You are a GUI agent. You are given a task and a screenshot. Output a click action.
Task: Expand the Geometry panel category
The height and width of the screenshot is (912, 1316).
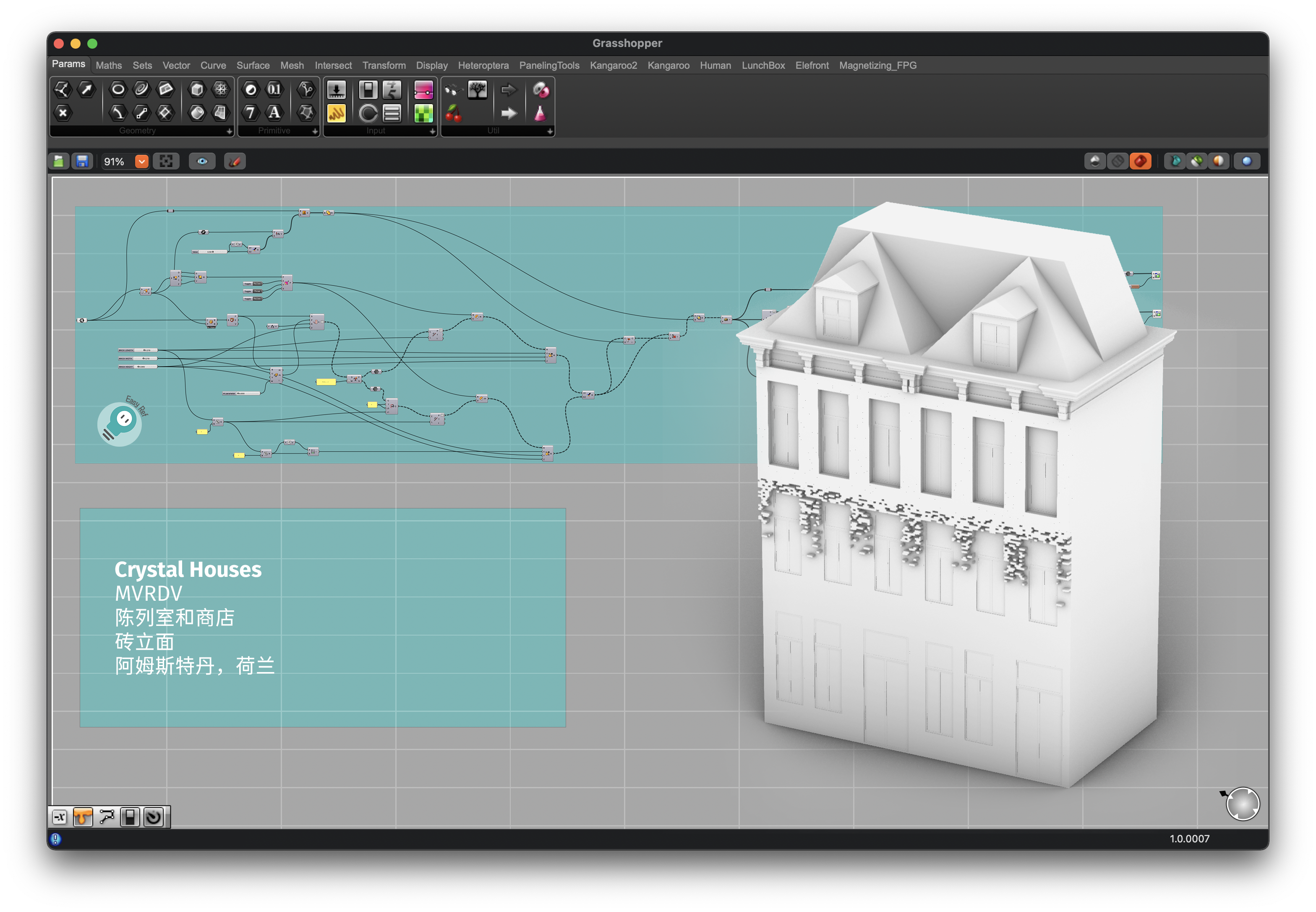229,131
